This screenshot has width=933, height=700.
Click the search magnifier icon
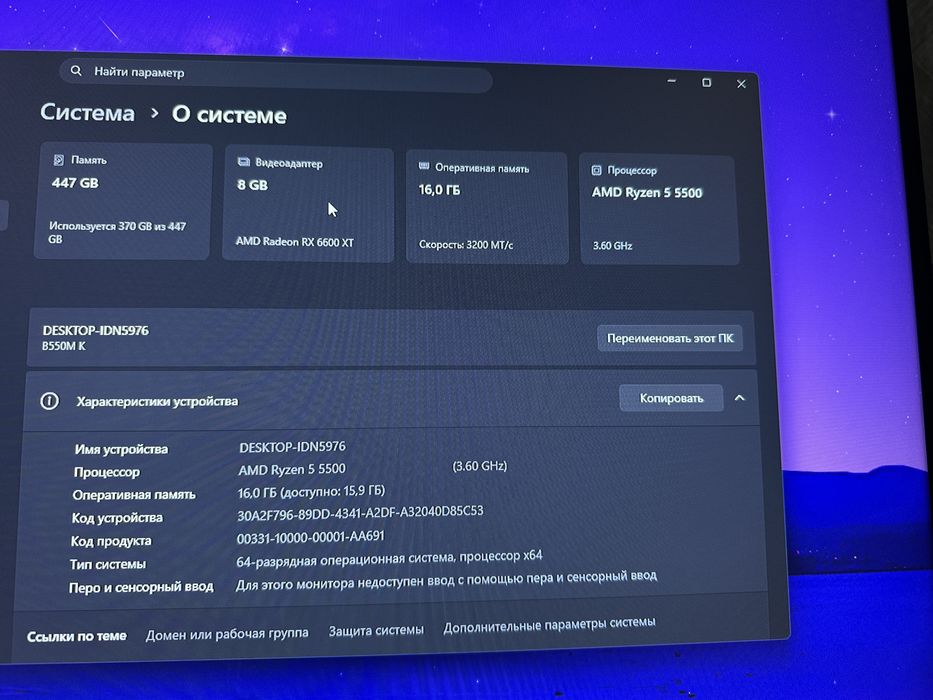76,71
